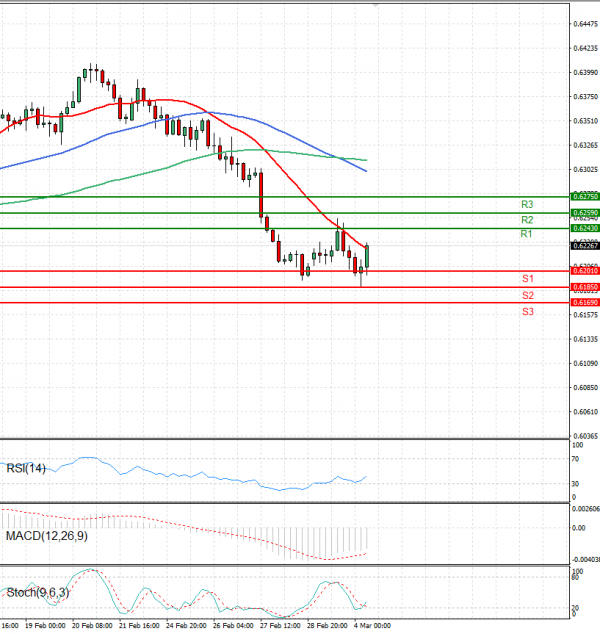This screenshot has height=634, width=600.
Task: Click the S2 support label
Action: tap(526, 295)
